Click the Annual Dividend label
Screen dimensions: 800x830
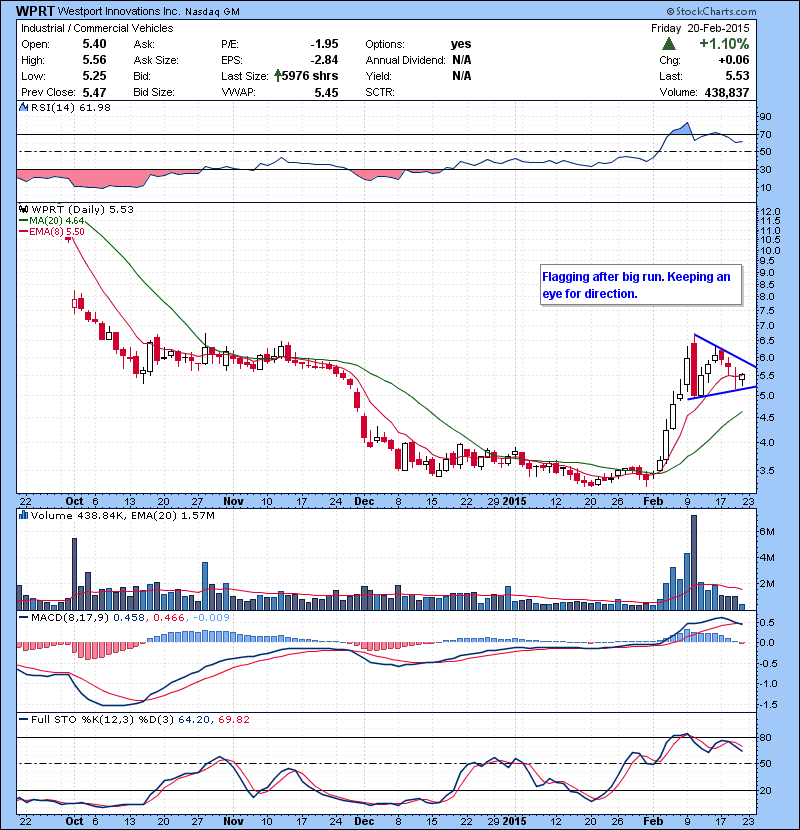405,60
